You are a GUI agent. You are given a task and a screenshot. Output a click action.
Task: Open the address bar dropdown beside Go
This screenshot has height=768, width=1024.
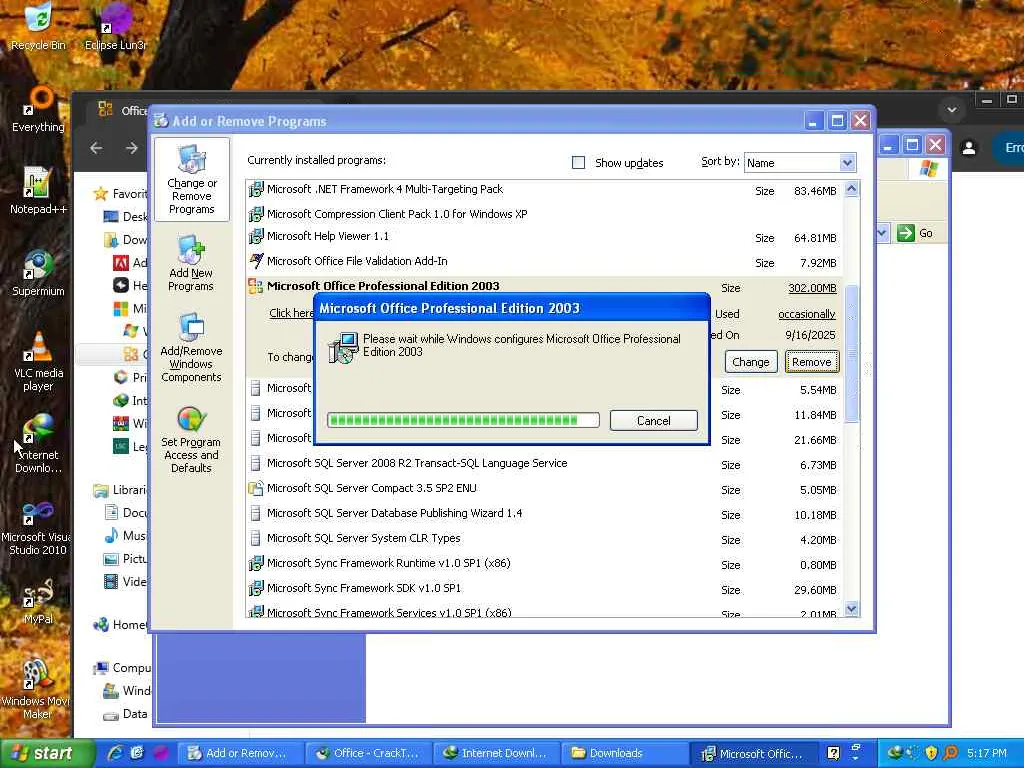click(x=882, y=232)
